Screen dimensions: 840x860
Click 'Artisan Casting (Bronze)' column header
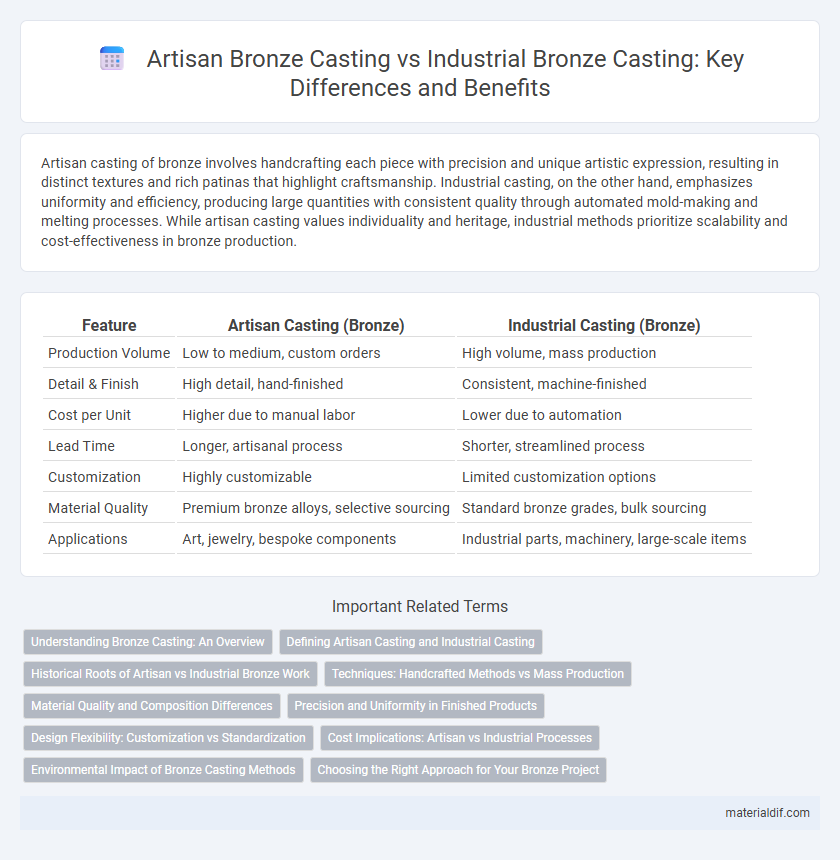click(x=316, y=325)
